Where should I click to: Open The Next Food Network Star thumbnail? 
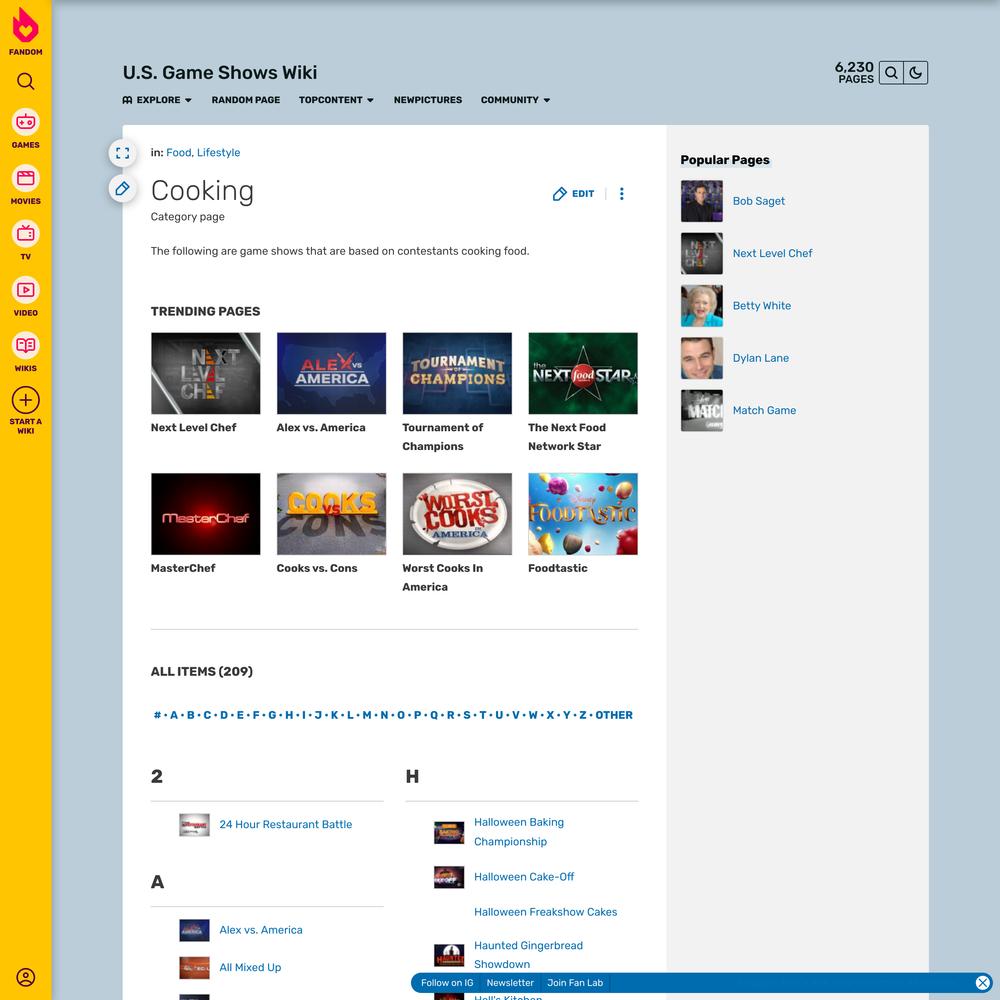pyautogui.click(x=583, y=373)
